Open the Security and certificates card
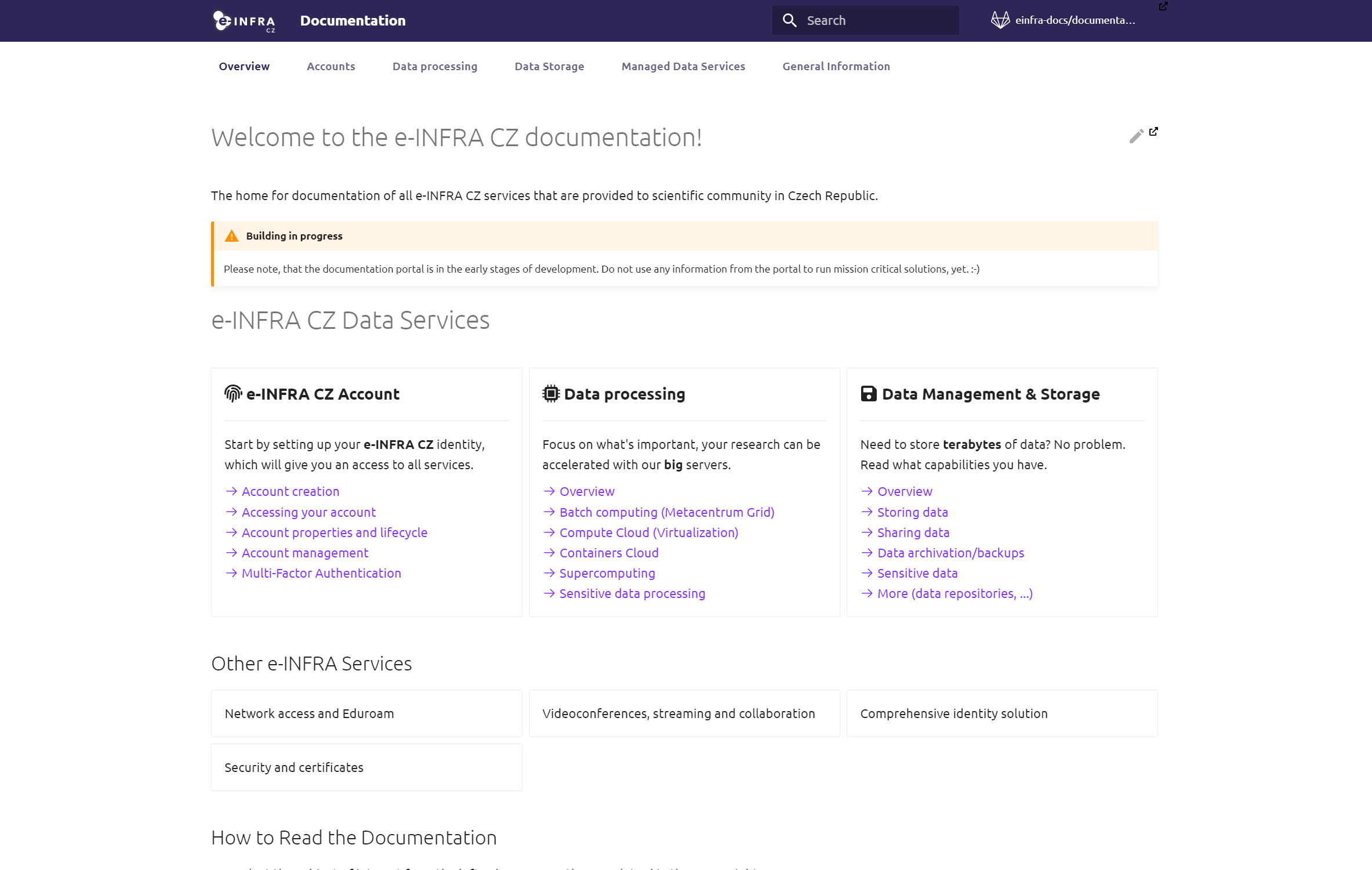This screenshot has height=870, width=1372. pyautogui.click(x=366, y=767)
